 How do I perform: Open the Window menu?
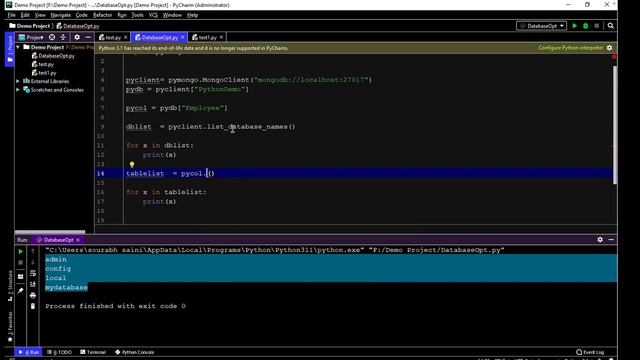tap(172, 15)
